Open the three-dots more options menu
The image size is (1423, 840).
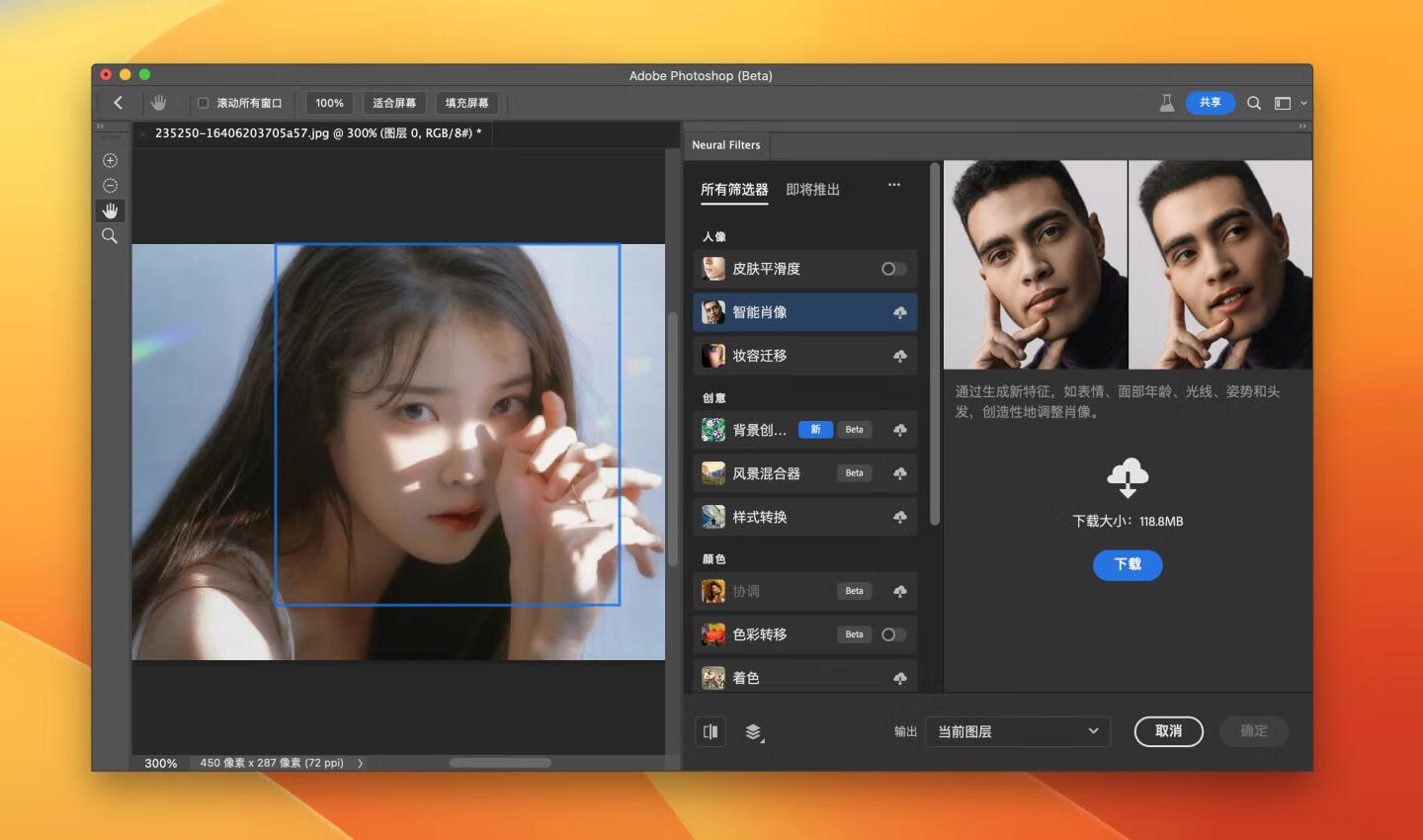[x=894, y=185]
